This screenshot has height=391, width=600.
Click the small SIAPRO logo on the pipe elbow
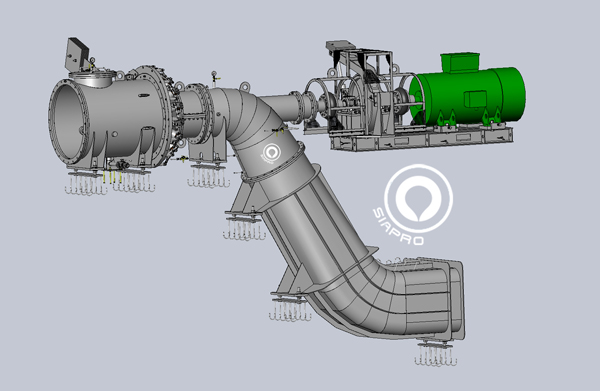click(x=271, y=153)
